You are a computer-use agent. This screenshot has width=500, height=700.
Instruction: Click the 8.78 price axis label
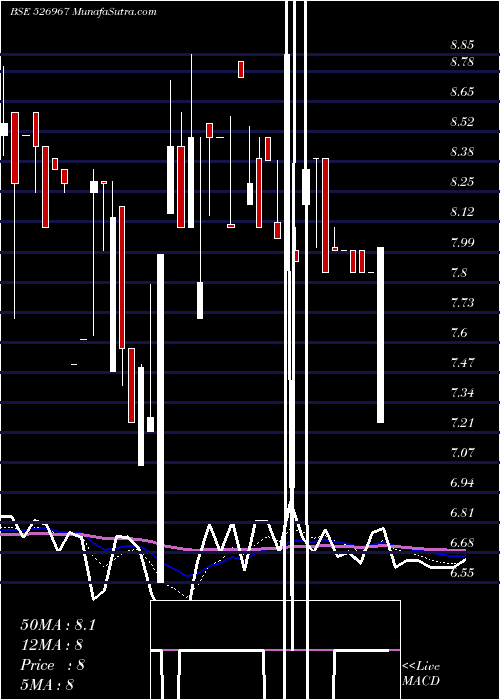point(462,62)
